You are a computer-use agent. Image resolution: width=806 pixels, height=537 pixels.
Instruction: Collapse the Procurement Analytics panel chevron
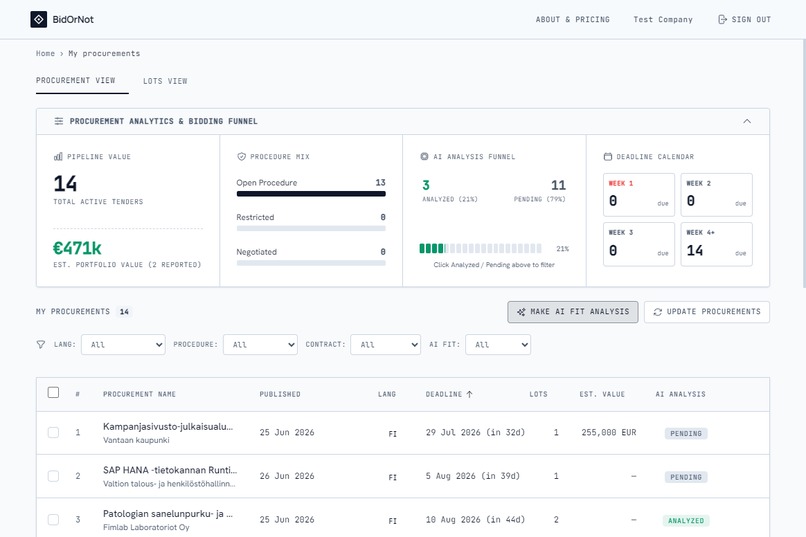click(x=747, y=121)
